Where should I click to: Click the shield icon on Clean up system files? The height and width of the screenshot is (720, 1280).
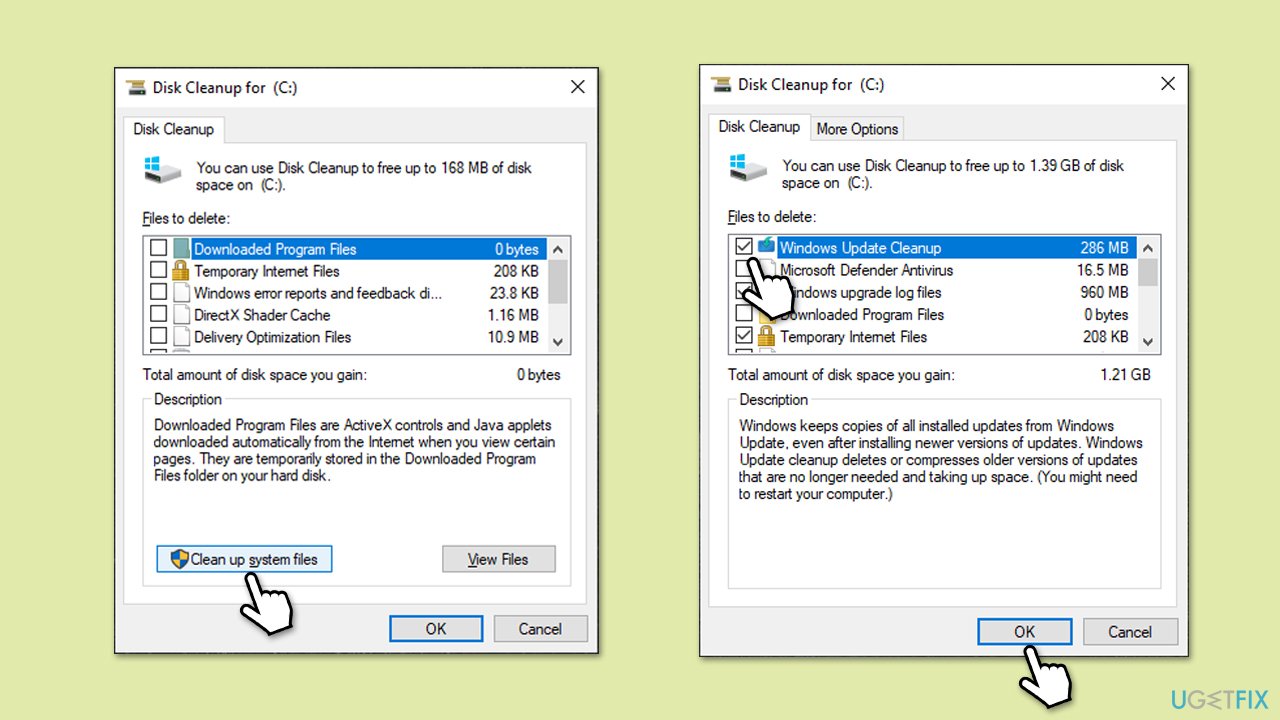coord(180,559)
